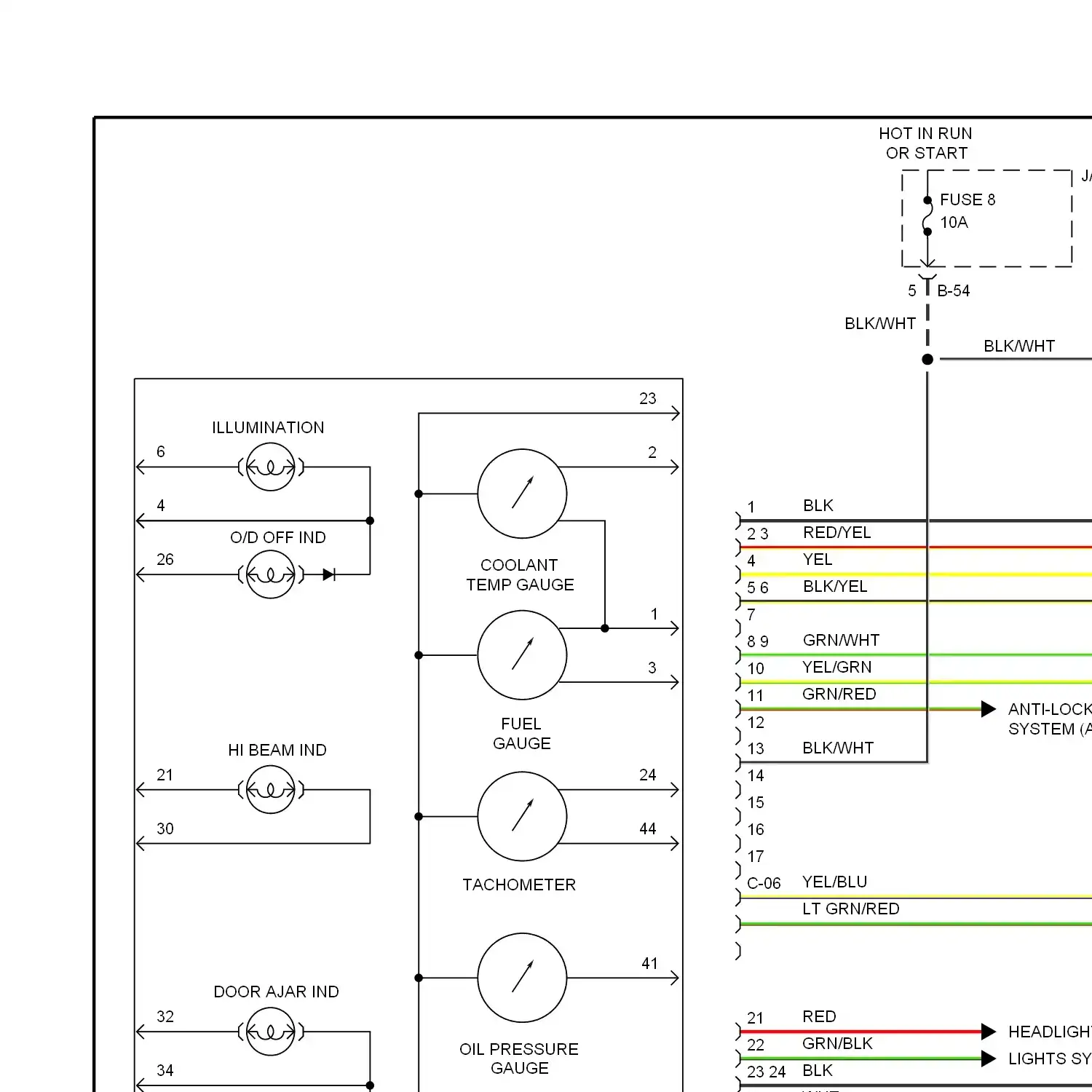1092x1092 pixels.
Task: Select the oil pressure gauge symbol
Action: [x=522, y=978]
